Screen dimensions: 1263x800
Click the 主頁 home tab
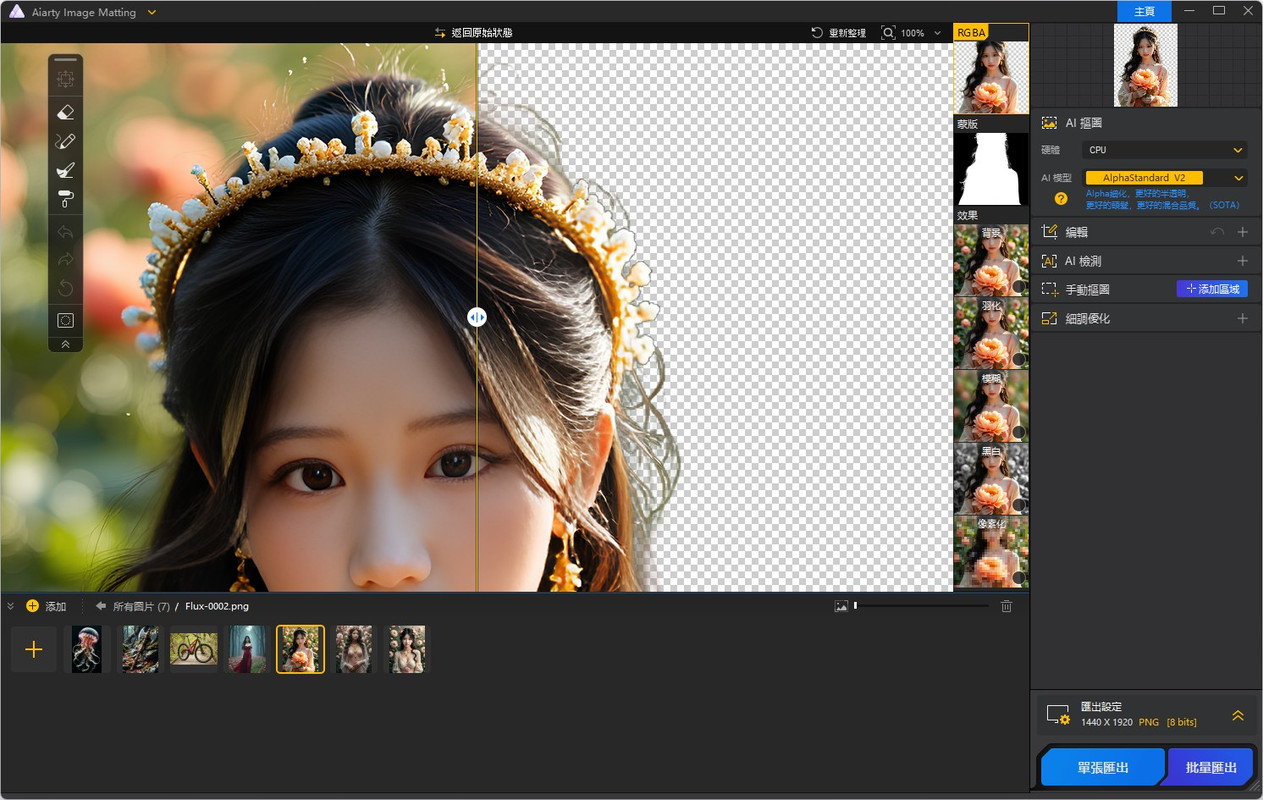[x=1145, y=11]
